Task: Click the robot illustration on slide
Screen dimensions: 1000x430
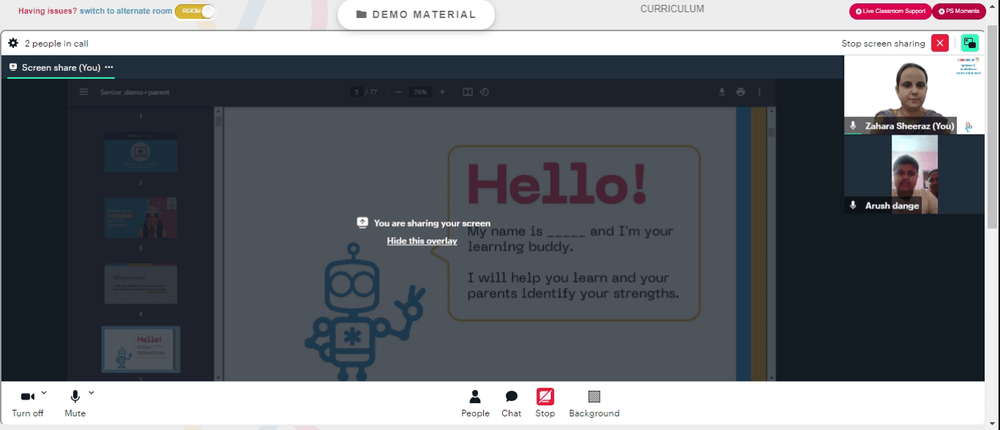Action: (365, 310)
